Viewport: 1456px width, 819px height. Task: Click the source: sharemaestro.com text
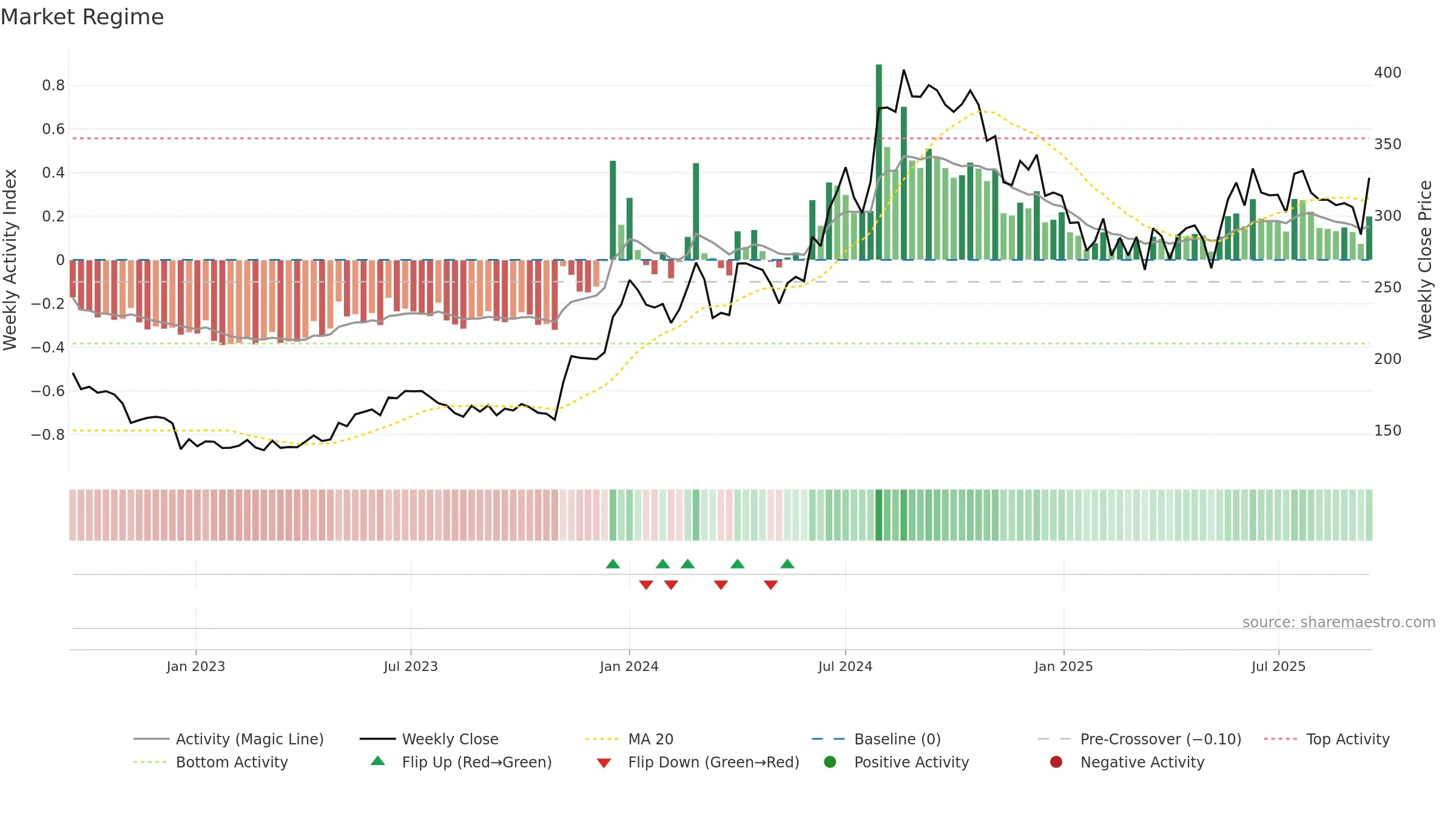1339,622
